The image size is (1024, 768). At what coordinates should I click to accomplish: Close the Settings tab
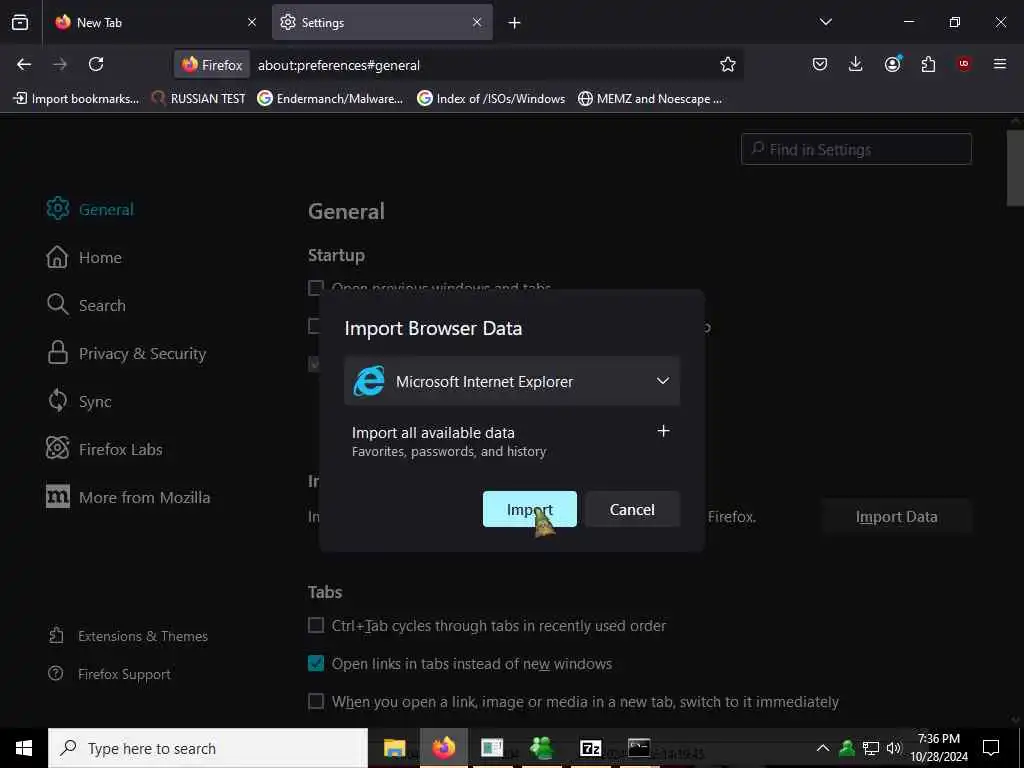(477, 22)
